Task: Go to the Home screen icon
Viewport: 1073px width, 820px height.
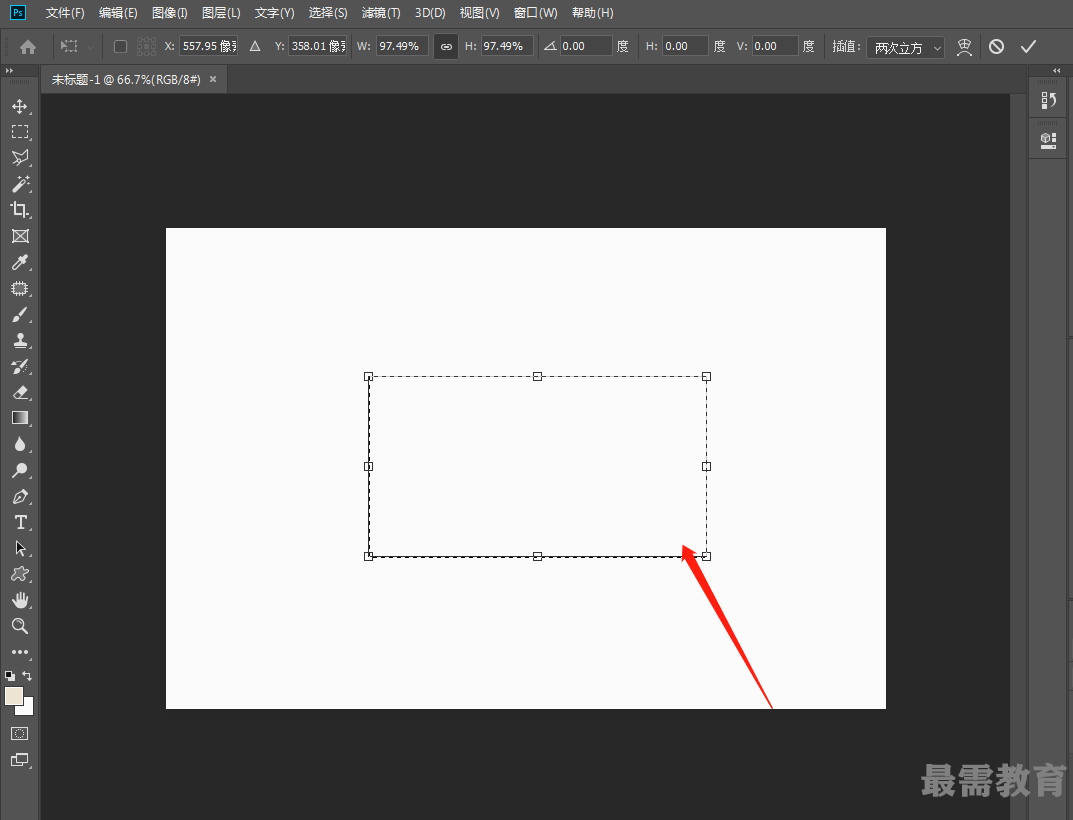Action: [x=28, y=47]
